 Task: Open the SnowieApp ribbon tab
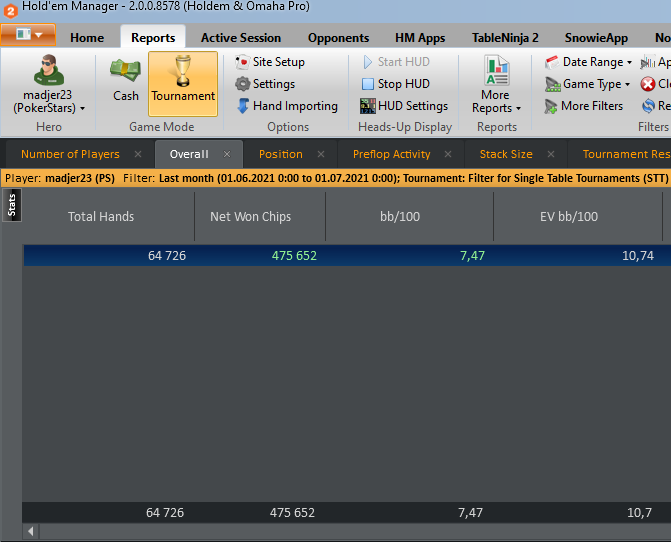pyautogui.click(x=596, y=38)
